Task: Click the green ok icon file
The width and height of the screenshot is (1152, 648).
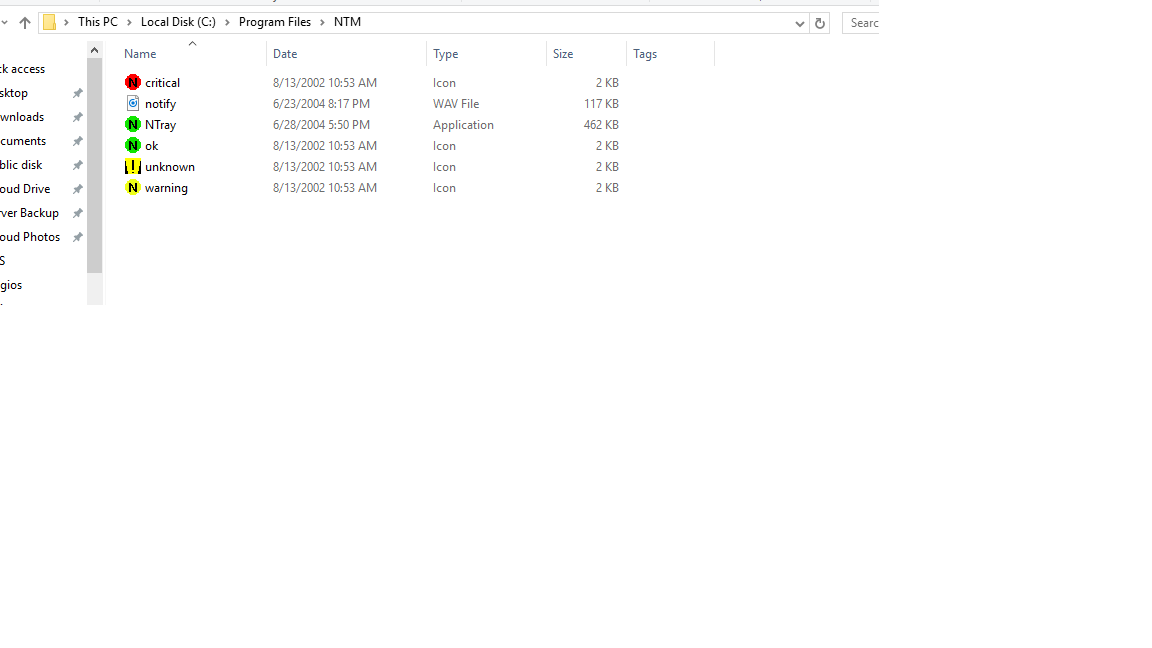Action: coord(133,145)
